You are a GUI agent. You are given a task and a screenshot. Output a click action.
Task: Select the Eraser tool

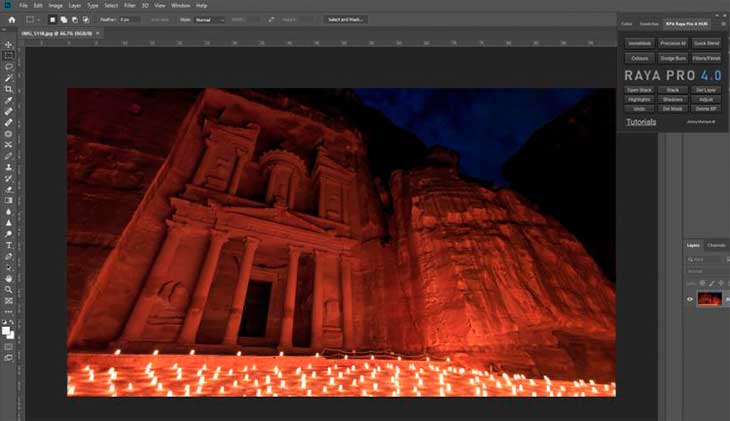[x=8, y=189]
